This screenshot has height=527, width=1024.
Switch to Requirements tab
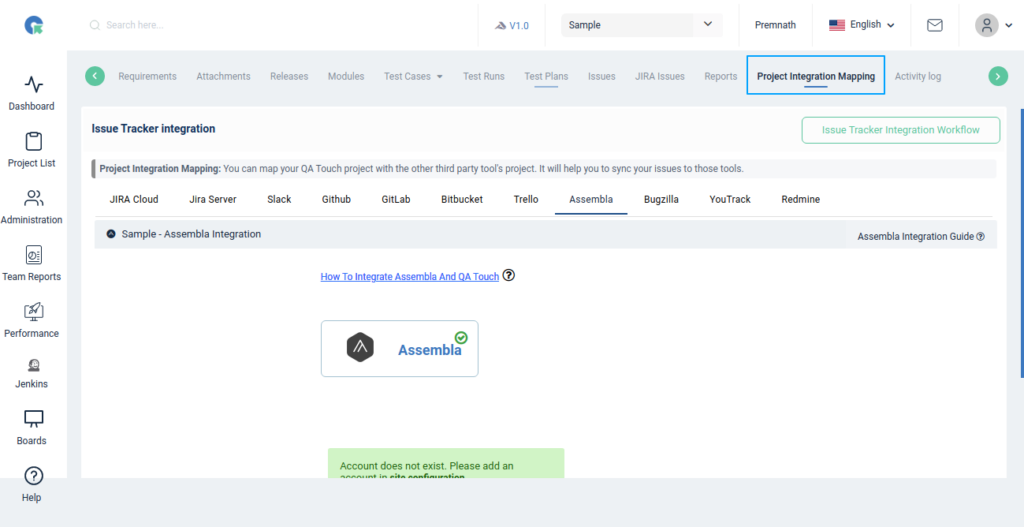point(147,76)
